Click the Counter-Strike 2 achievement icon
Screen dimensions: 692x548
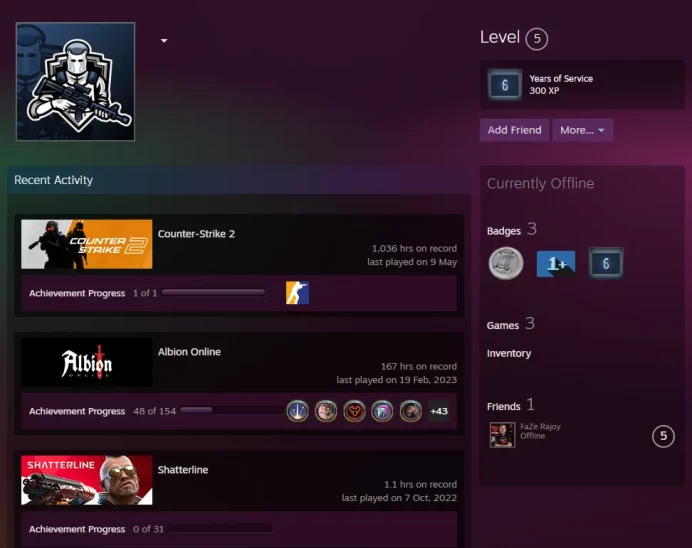[297, 293]
